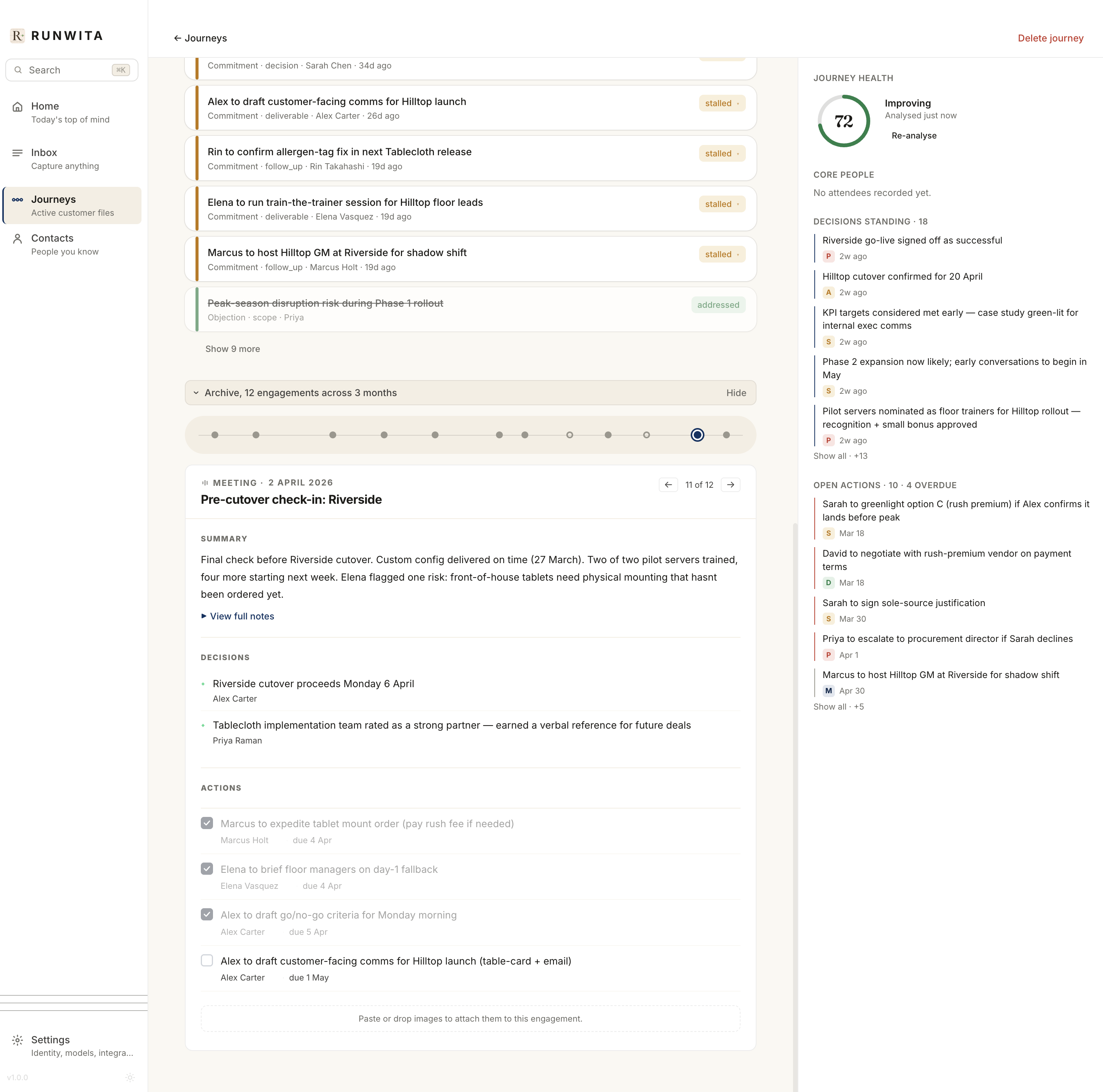Select the highlighted dot on the engagement timeline

[x=697, y=435]
